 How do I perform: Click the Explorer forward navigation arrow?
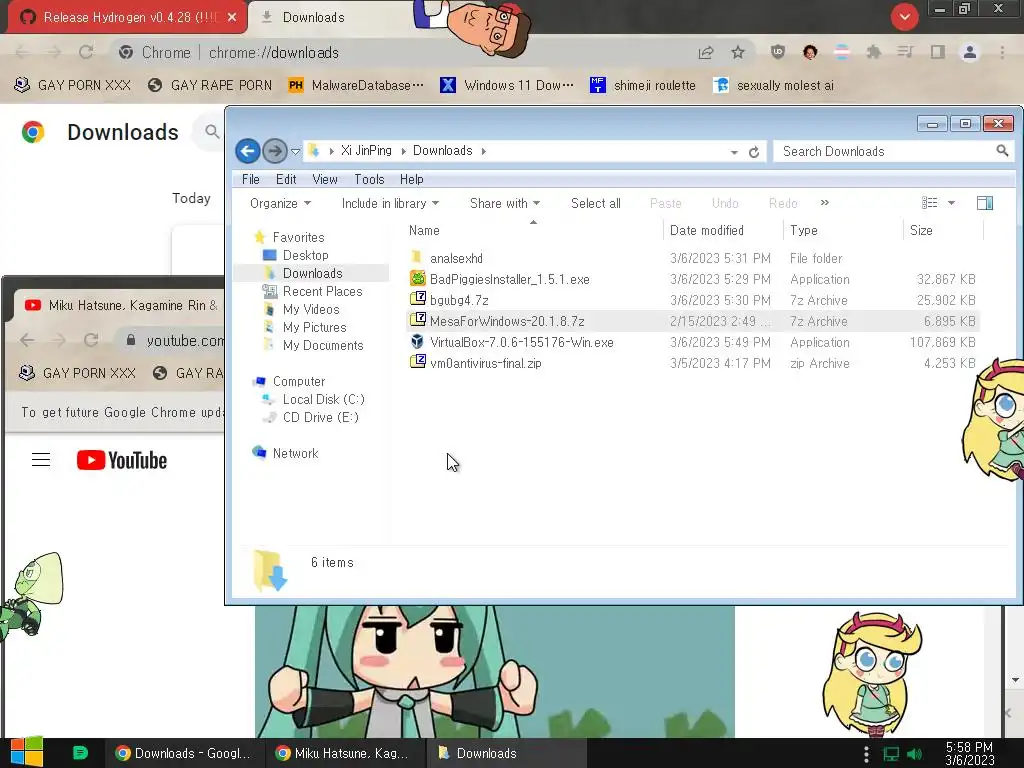(x=274, y=152)
